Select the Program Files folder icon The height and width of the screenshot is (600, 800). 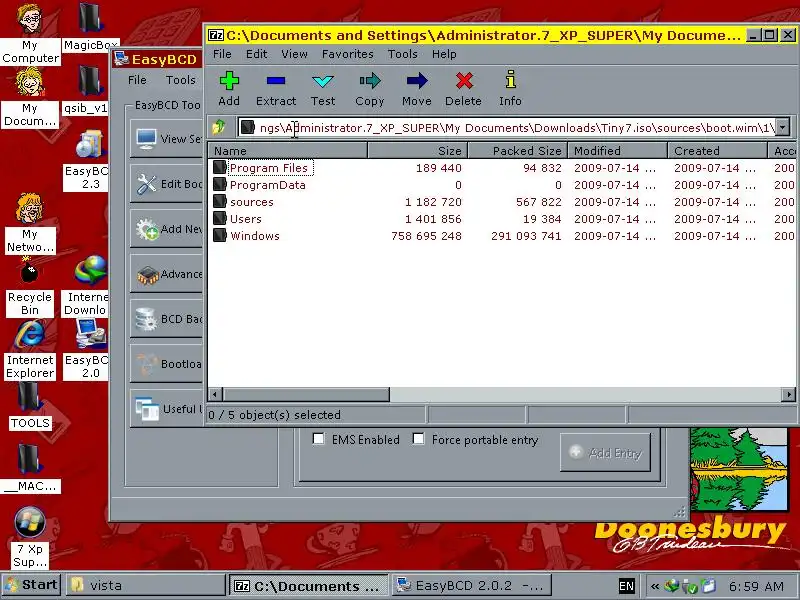click(x=220, y=167)
